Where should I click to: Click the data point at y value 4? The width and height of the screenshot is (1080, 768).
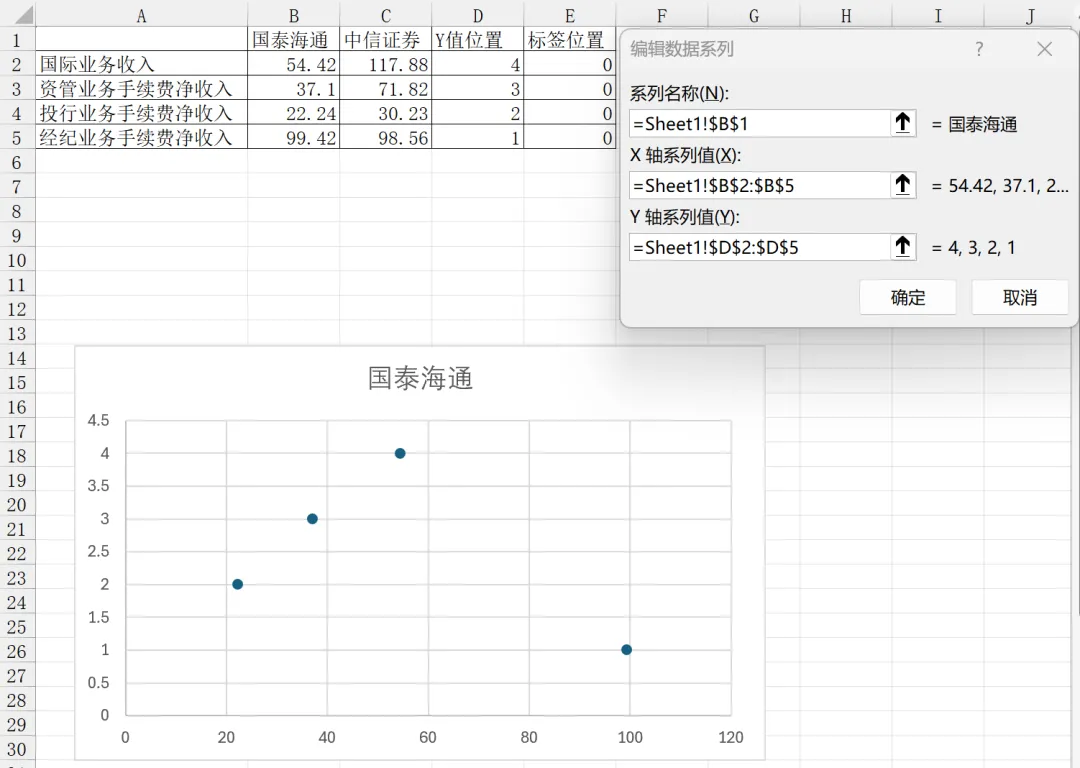(400, 453)
